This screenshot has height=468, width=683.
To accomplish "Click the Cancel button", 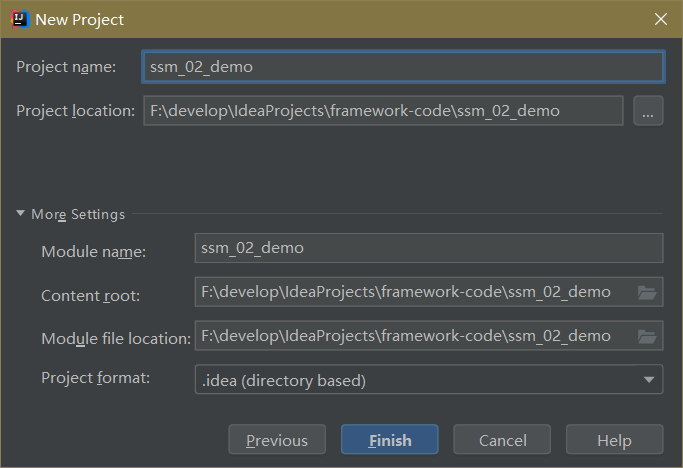I will pyautogui.click(x=502, y=440).
